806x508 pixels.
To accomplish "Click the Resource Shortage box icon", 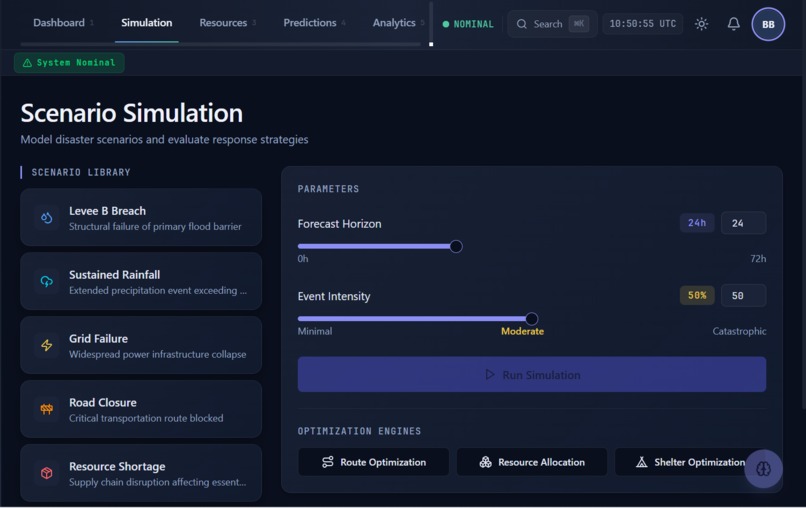I will (x=46, y=473).
